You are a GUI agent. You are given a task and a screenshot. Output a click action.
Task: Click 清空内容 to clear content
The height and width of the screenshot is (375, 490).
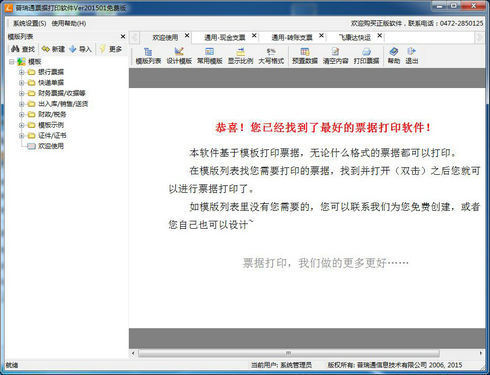(335, 56)
